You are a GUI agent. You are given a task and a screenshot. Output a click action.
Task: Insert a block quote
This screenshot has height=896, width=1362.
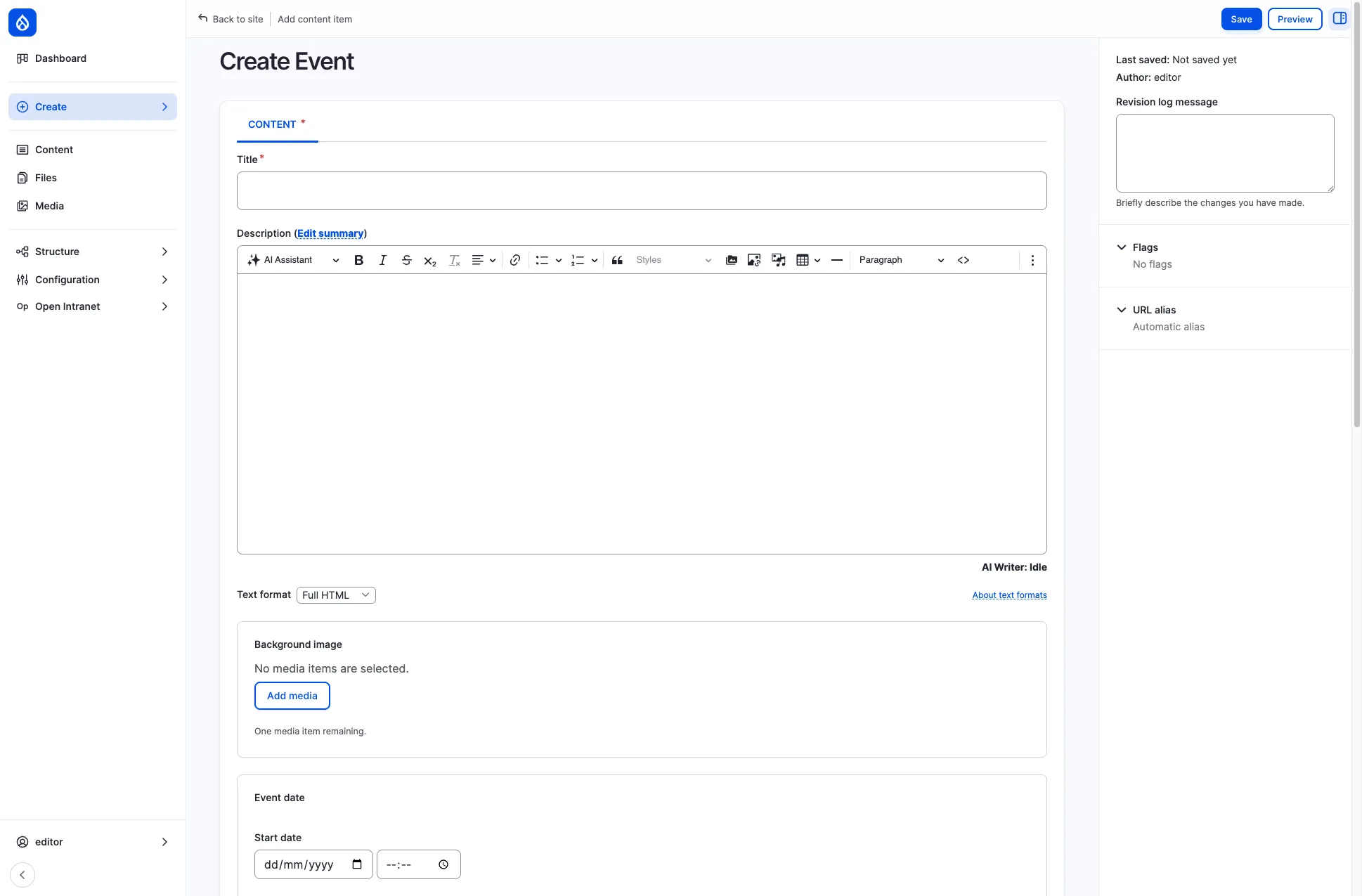tap(617, 260)
